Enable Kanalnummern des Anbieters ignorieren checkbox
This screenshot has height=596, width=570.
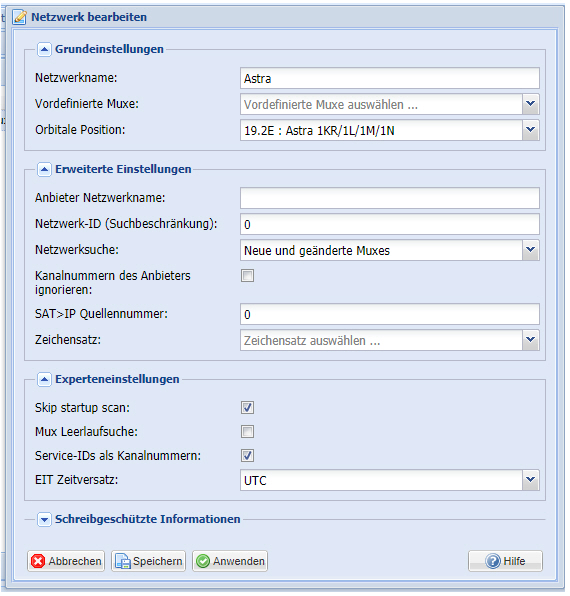coord(247,276)
